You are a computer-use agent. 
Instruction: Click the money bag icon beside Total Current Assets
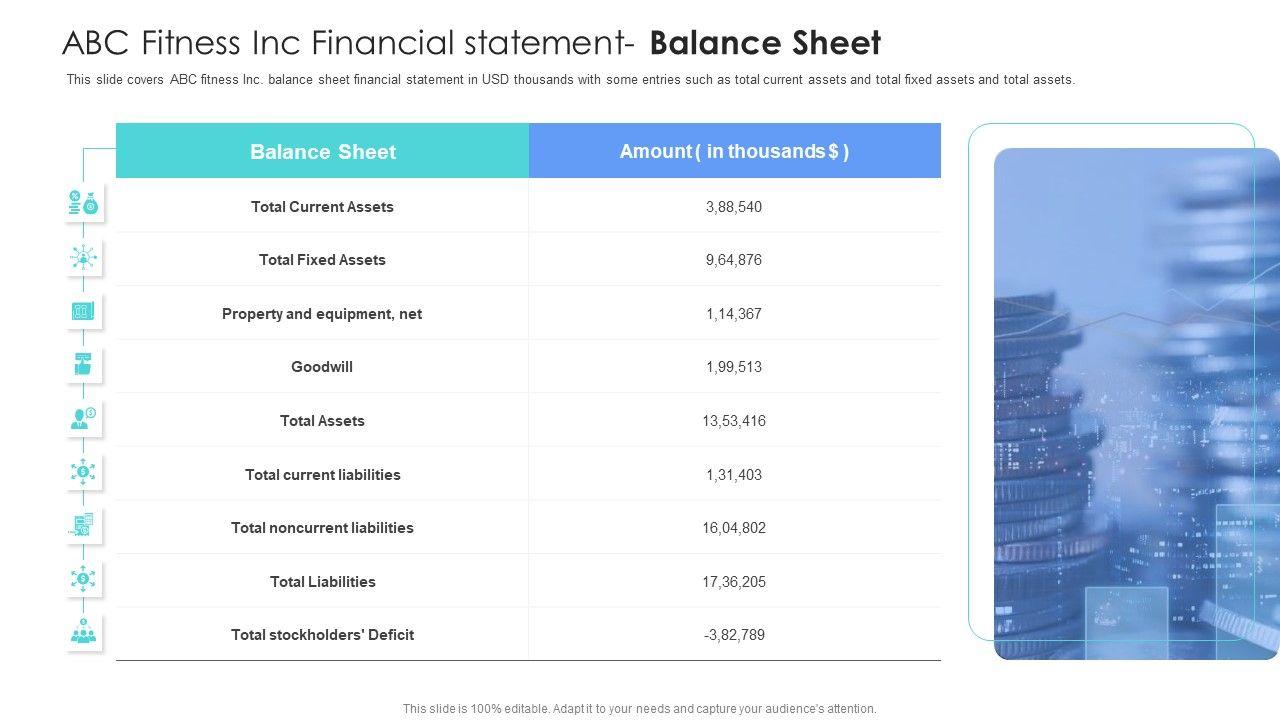(x=83, y=203)
